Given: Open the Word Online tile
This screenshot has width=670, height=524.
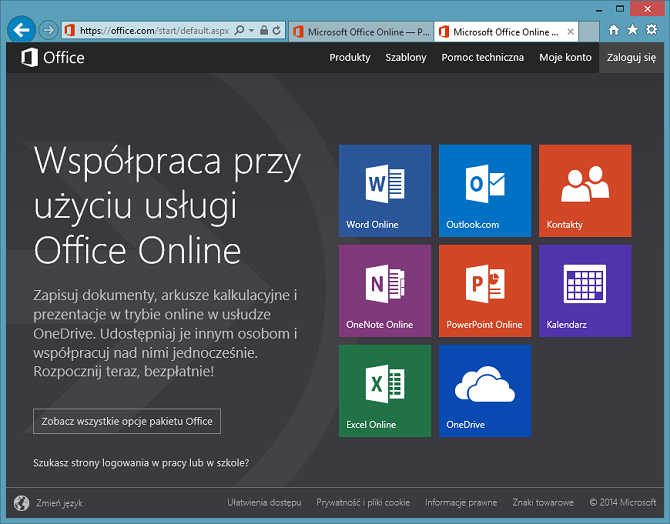Looking at the screenshot, I should pyautogui.click(x=385, y=190).
